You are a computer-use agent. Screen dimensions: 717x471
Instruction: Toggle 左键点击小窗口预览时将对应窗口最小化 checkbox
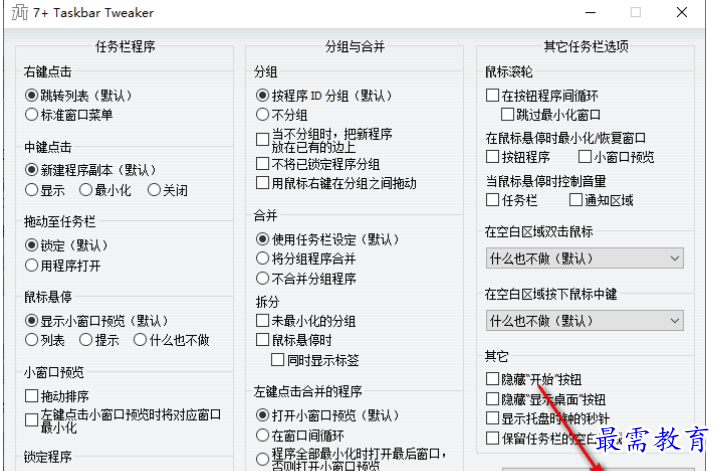point(31,420)
